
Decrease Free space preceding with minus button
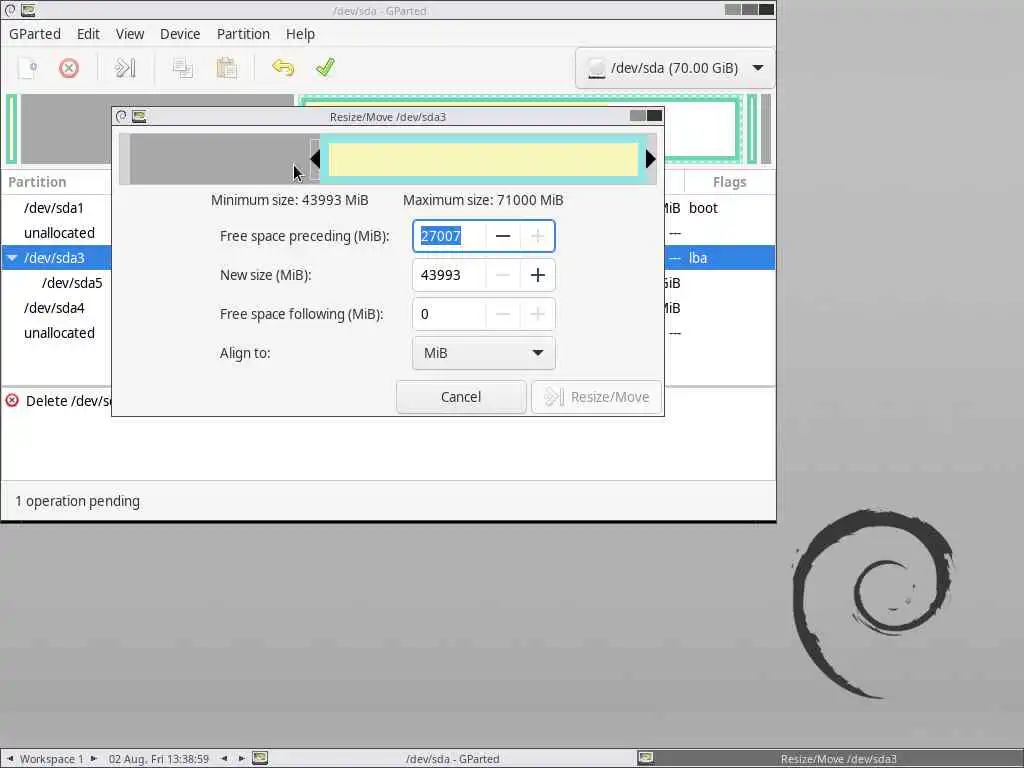tap(503, 236)
